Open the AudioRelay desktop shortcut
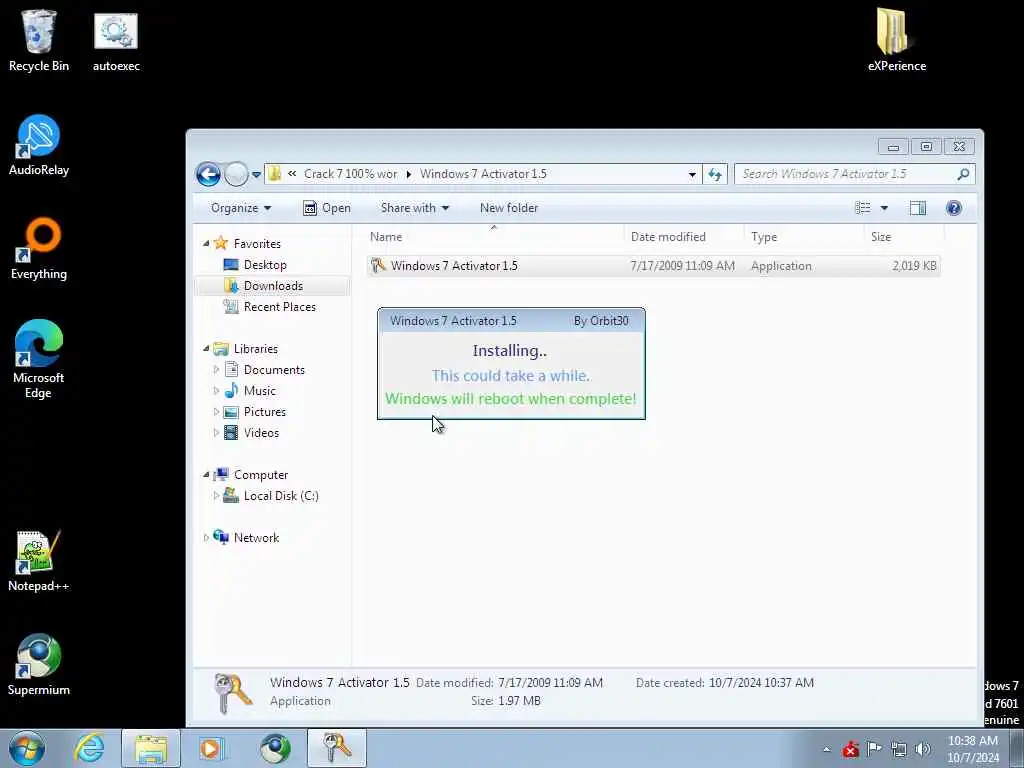This screenshot has height=768, width=1024. point(39,145)
